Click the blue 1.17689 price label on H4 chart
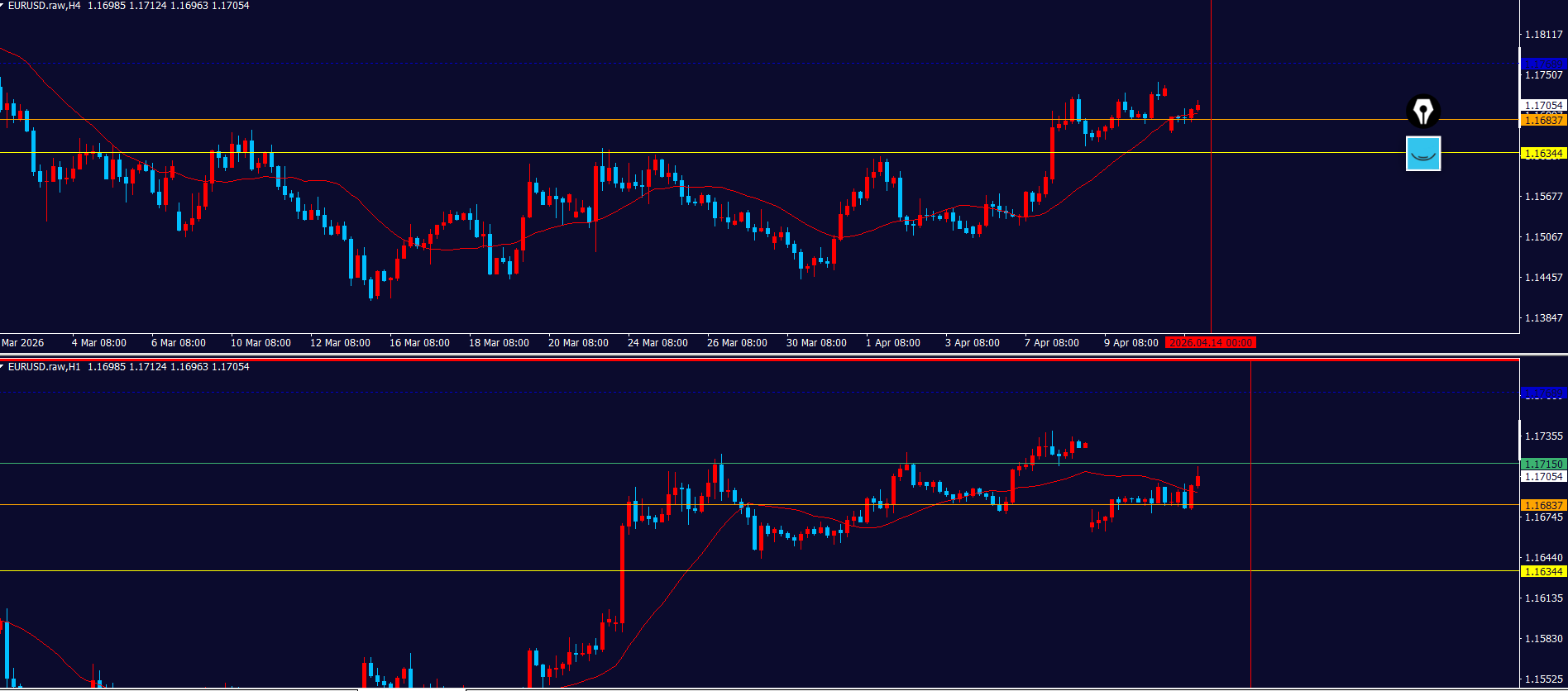 click(1543, 64)
